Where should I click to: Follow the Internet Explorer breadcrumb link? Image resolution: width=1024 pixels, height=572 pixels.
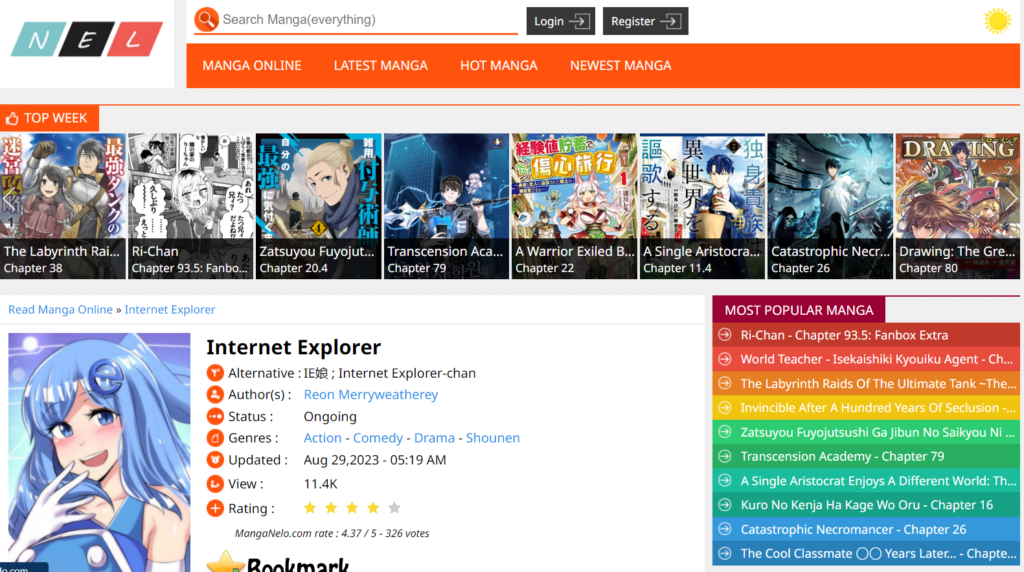click(170, 310)
